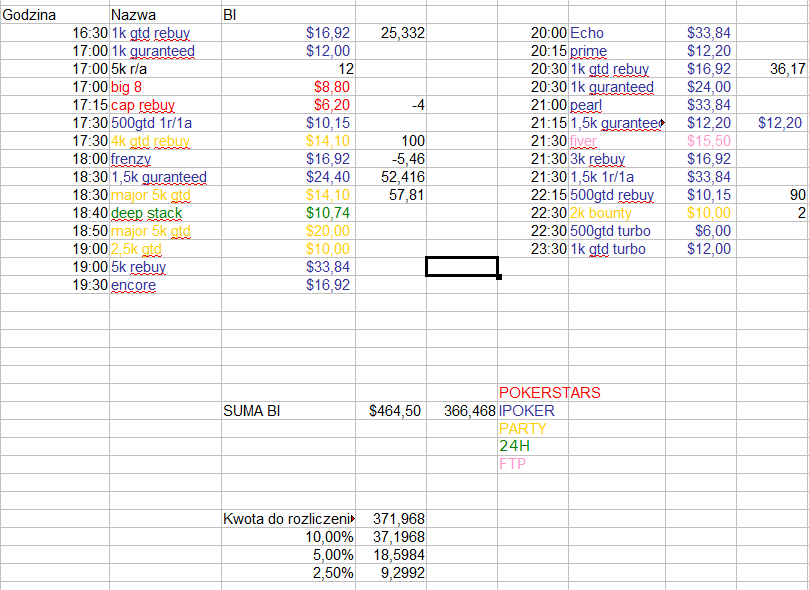Select the '500gtd rebuy' cell at 22:15
The width and height of the screenshot is (809, 590).
617,195
